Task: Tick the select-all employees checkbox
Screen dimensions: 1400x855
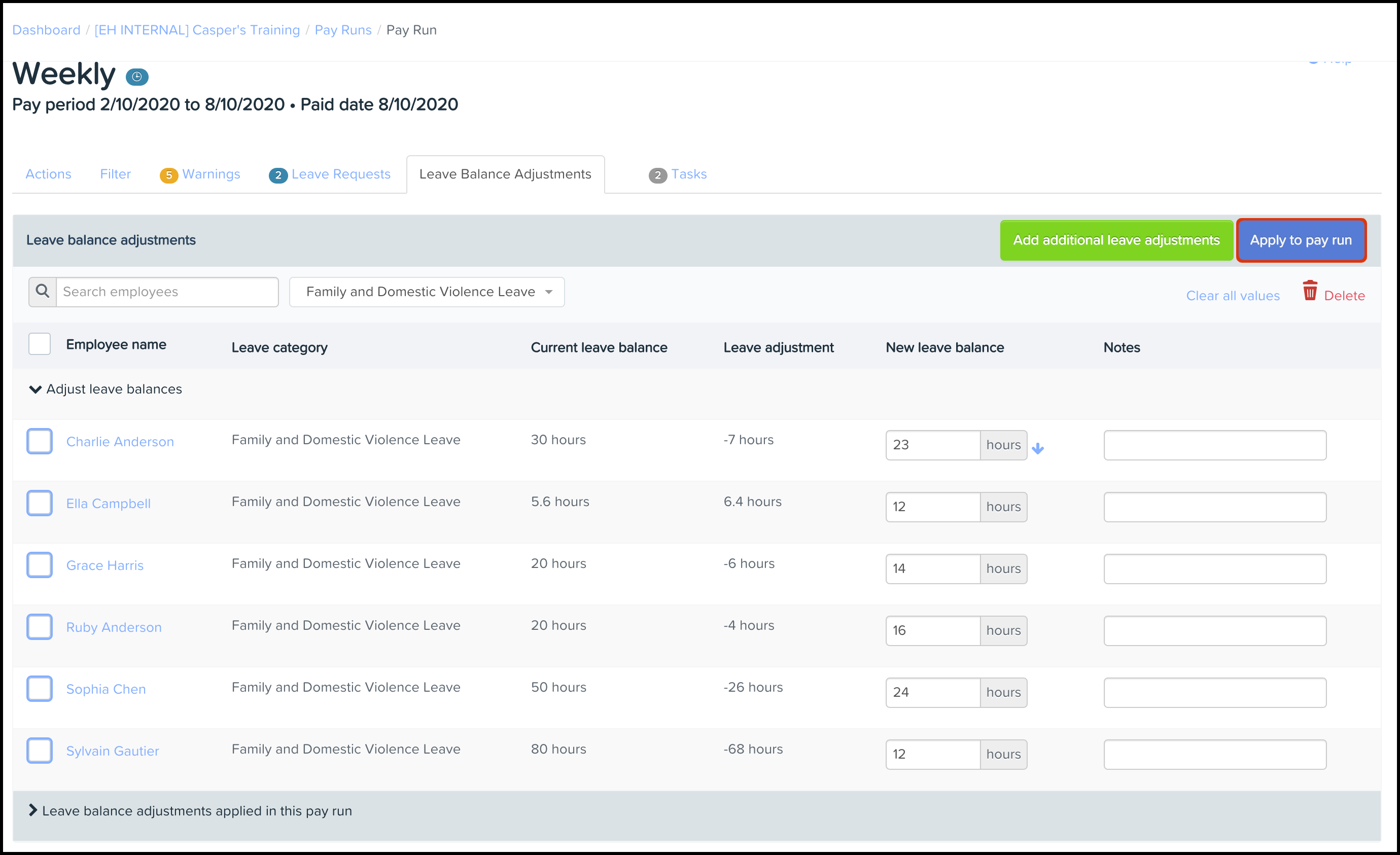Action: pyautogui.click(x=40, y=344)
